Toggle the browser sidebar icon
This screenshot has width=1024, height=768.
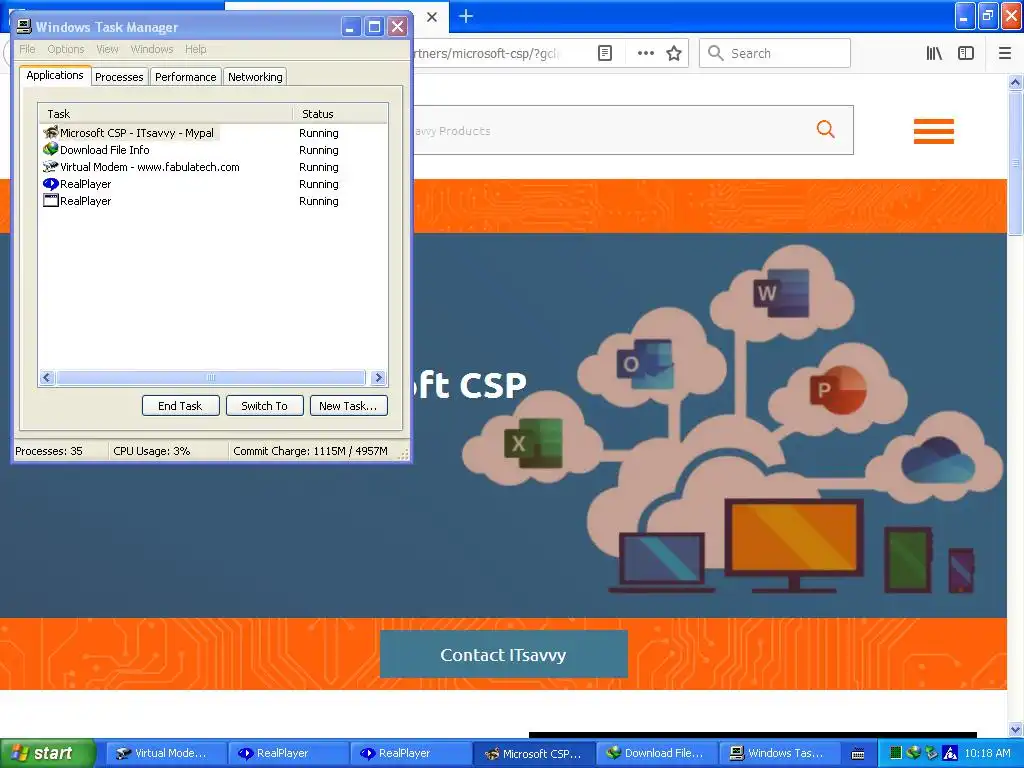pos(966,53)
